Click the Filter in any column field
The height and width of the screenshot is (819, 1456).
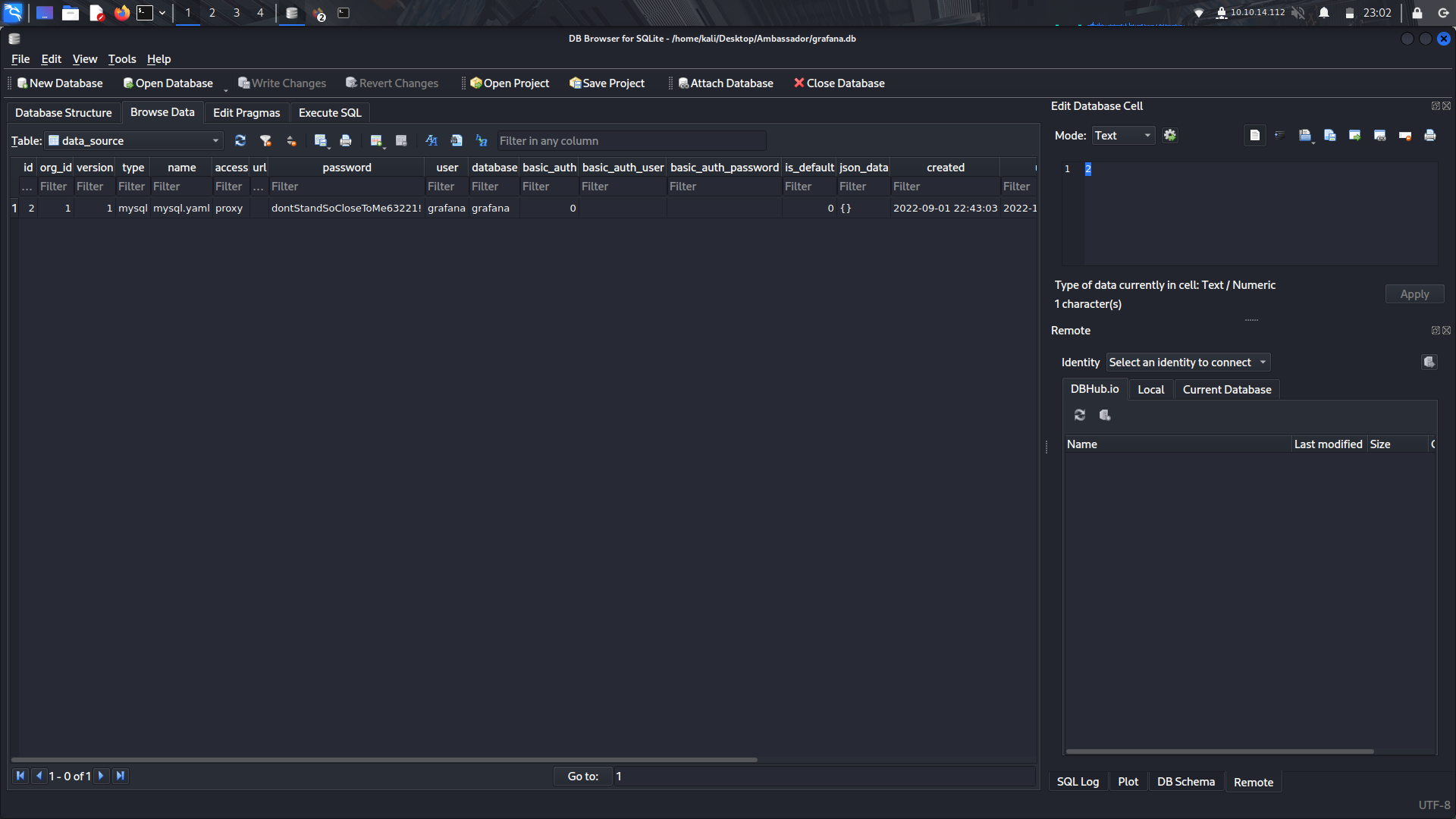pyautogui.click(x=630, y=140)
